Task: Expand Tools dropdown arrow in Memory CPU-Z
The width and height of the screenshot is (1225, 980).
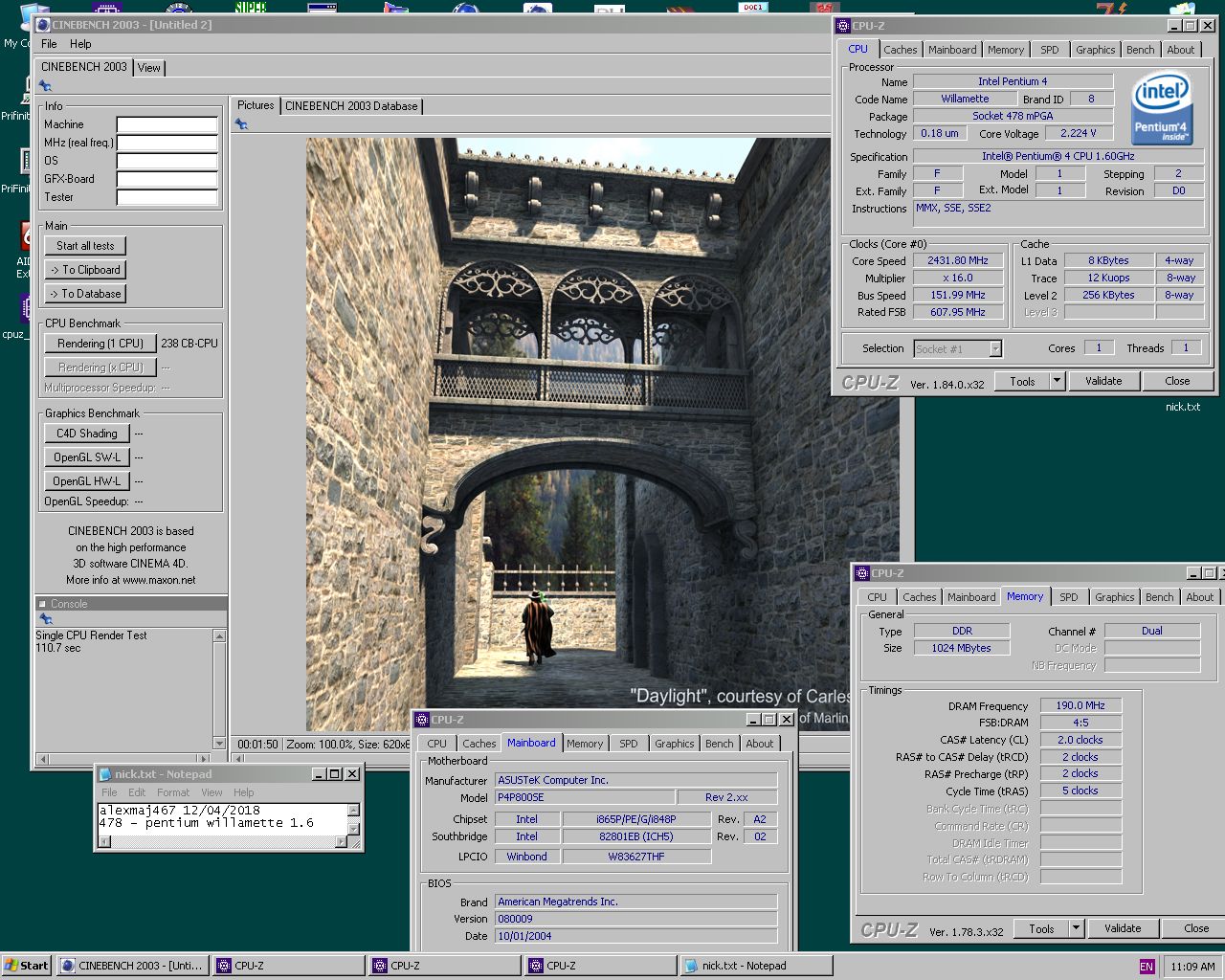Action: coord(1076,928)
